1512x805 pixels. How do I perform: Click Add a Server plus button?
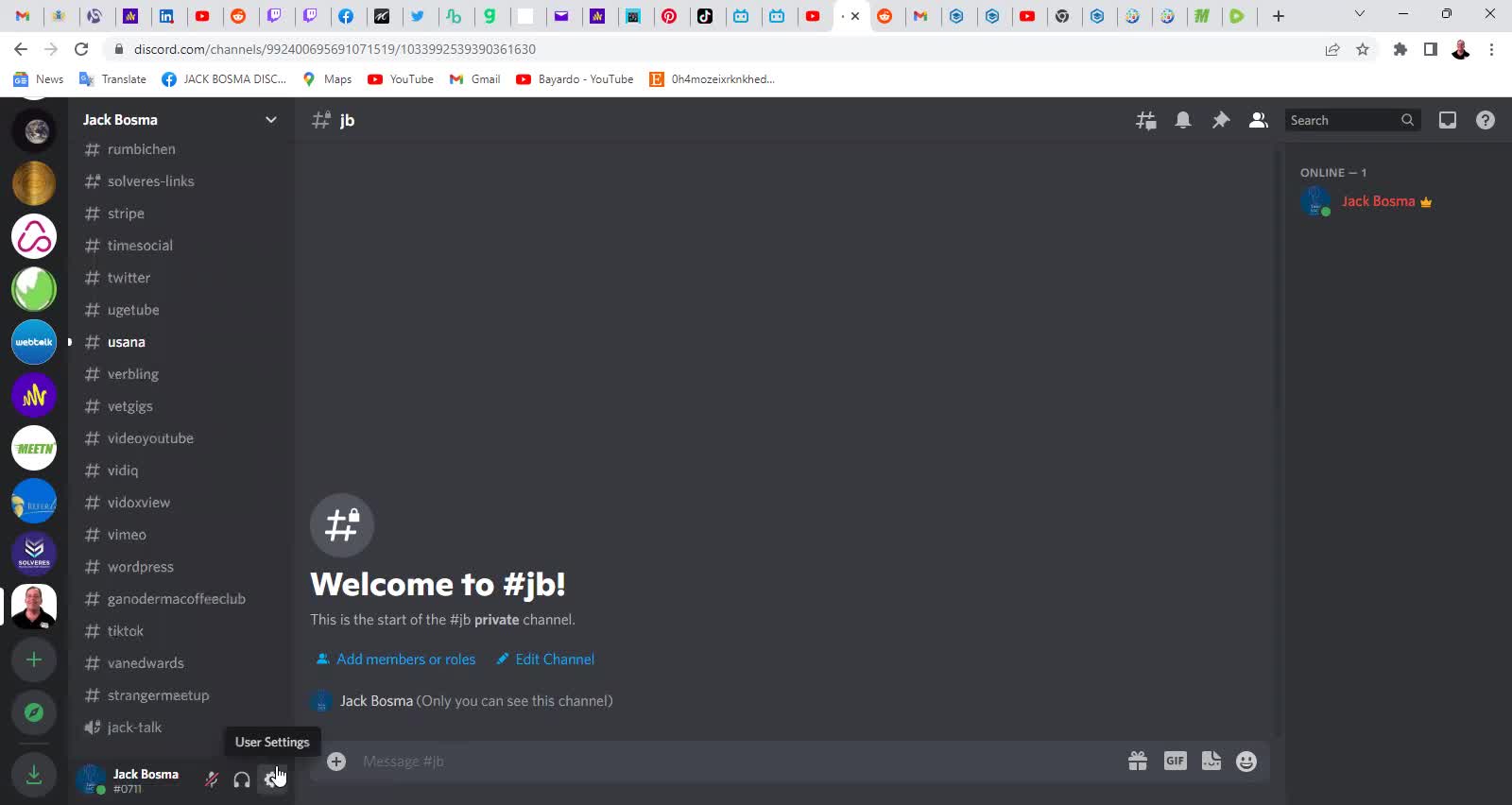pos(34,659)
